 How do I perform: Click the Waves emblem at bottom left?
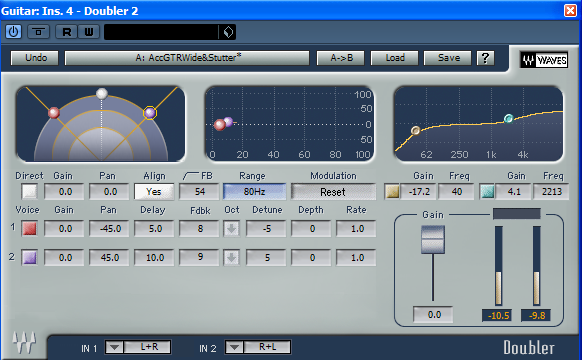(24, 342)
